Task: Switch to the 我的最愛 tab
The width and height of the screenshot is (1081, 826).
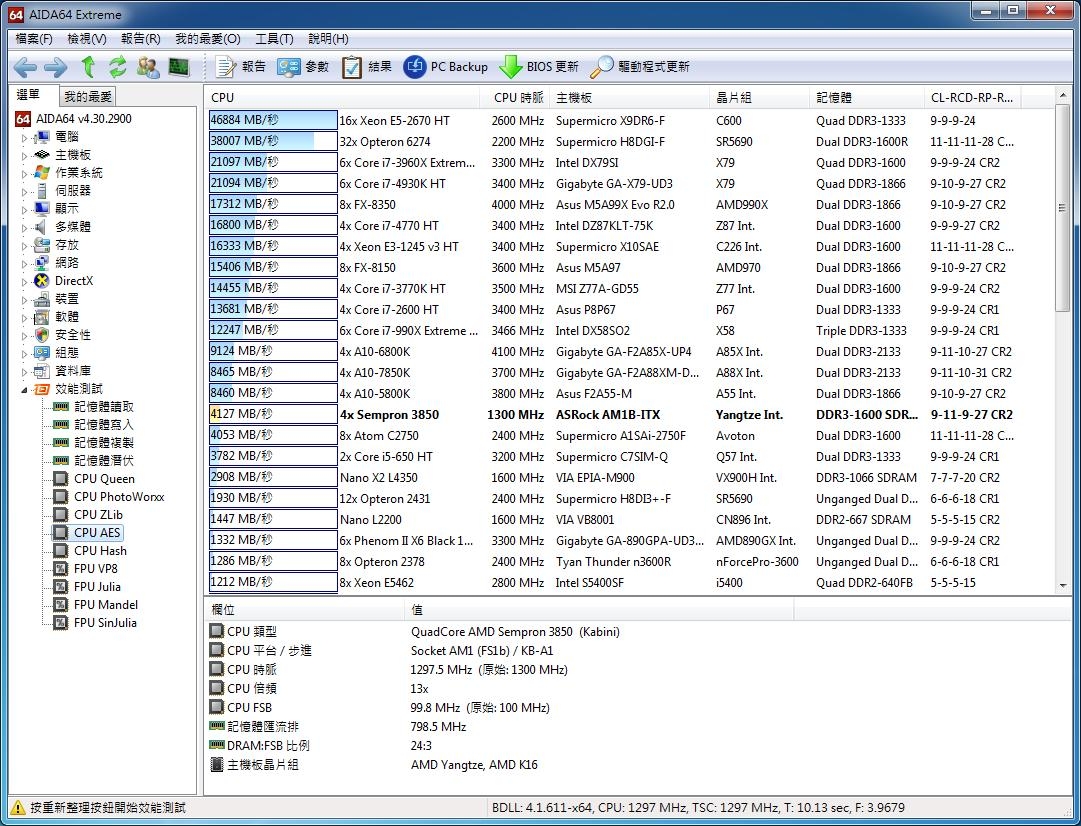Action: [87, 97]
